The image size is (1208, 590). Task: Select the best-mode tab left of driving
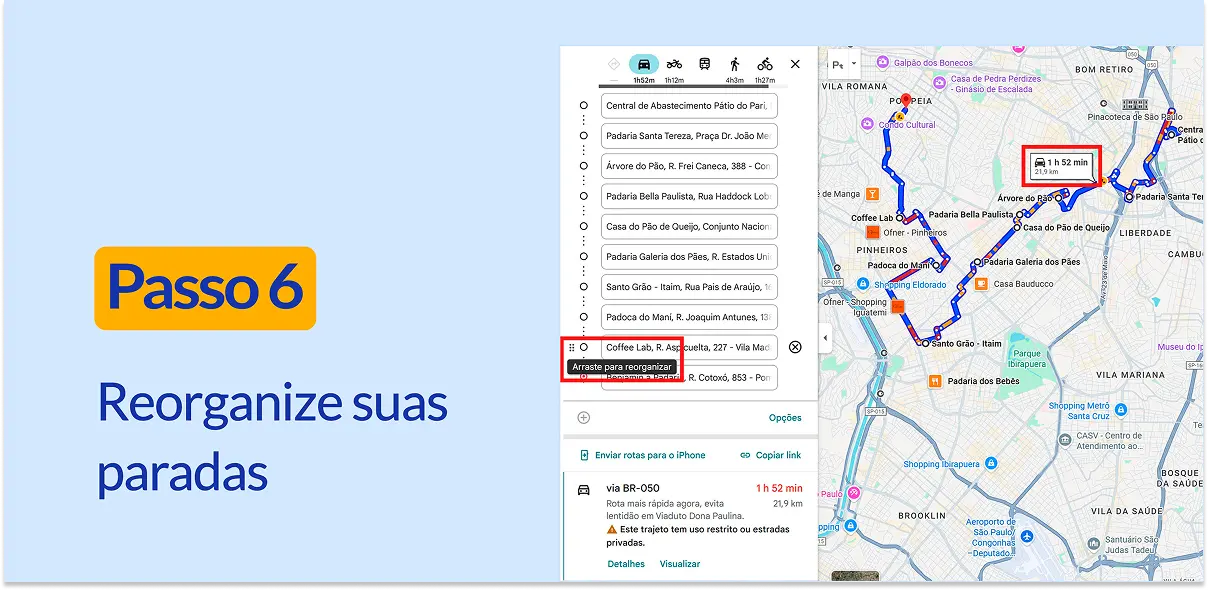click(614, 64)
